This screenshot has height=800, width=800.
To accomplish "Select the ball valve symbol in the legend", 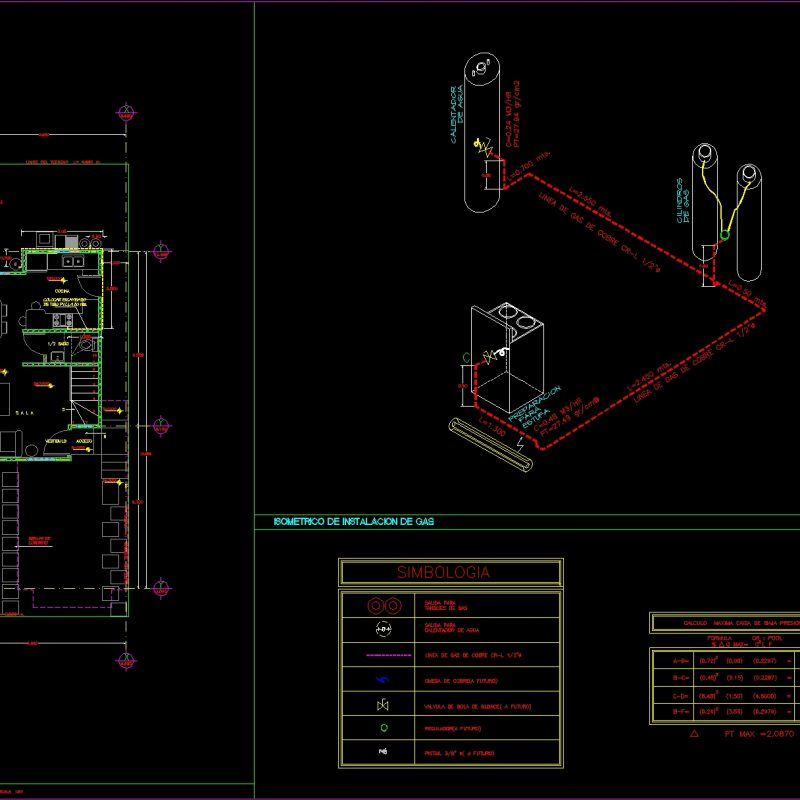I will tap(382, 705).
